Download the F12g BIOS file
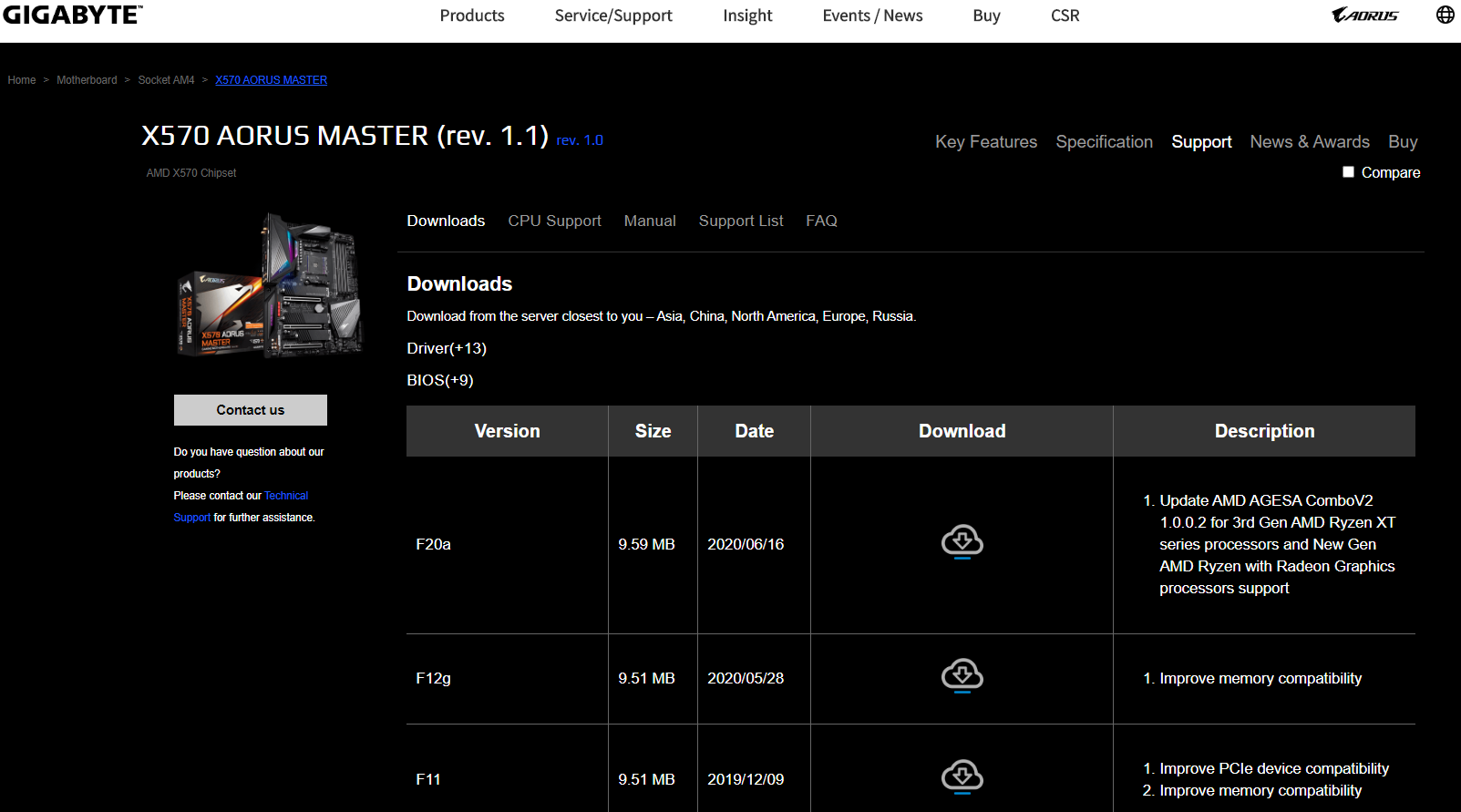The width and height of the screenshot is (1461, 812). pos(962,676)
